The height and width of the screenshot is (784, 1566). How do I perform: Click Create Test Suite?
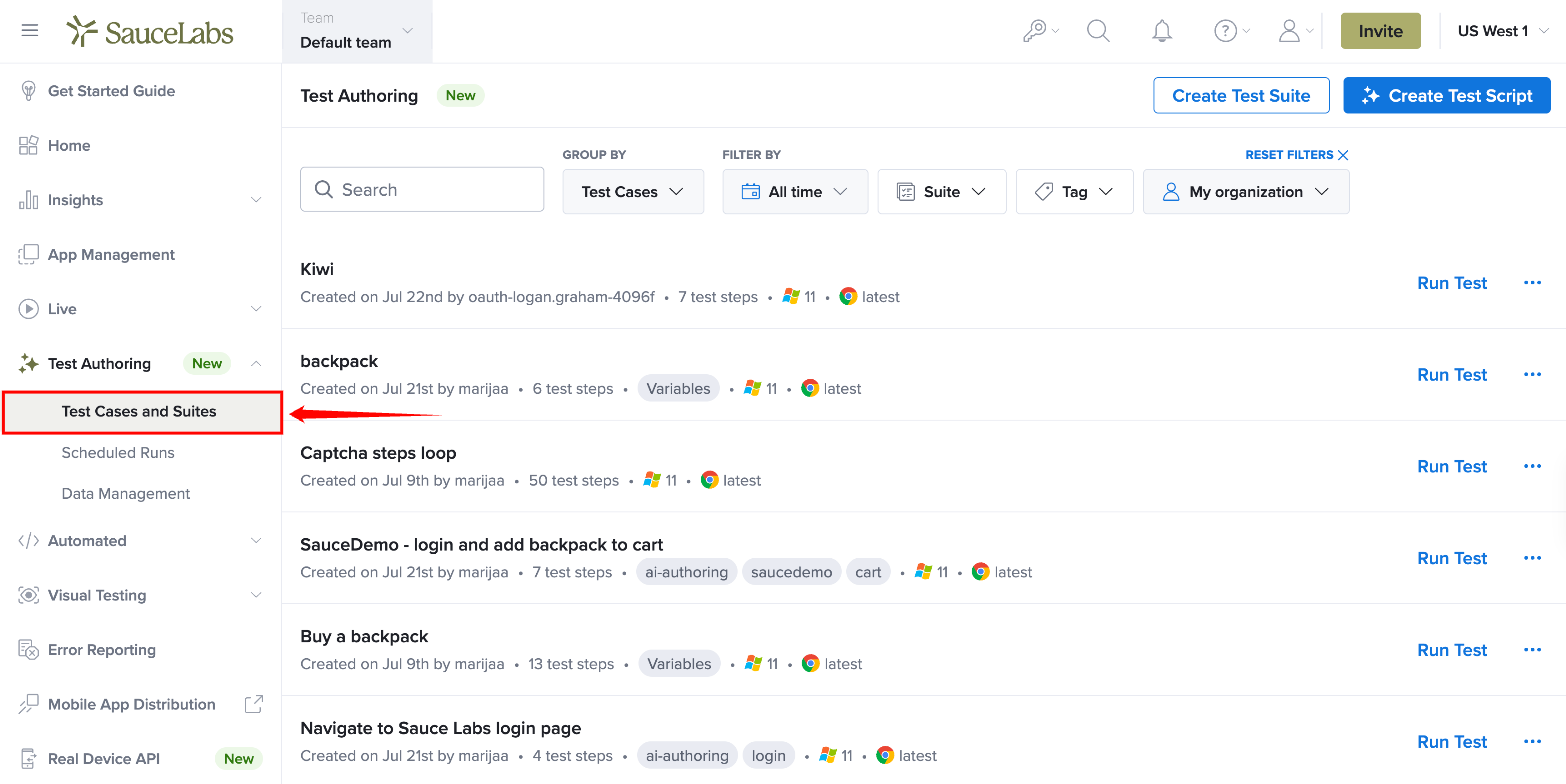pos(1241,96)
